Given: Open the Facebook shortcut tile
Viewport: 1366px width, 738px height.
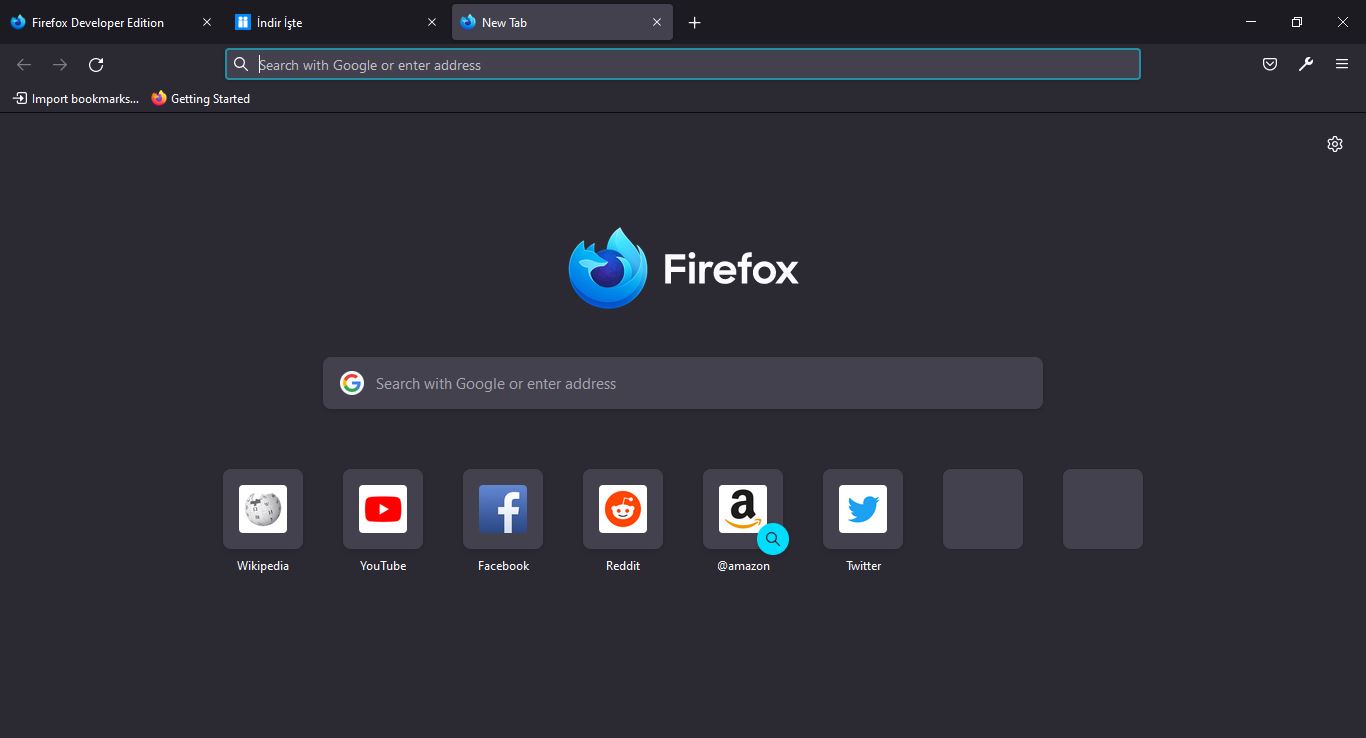Looking at the screenshot, I should (503, 509).
